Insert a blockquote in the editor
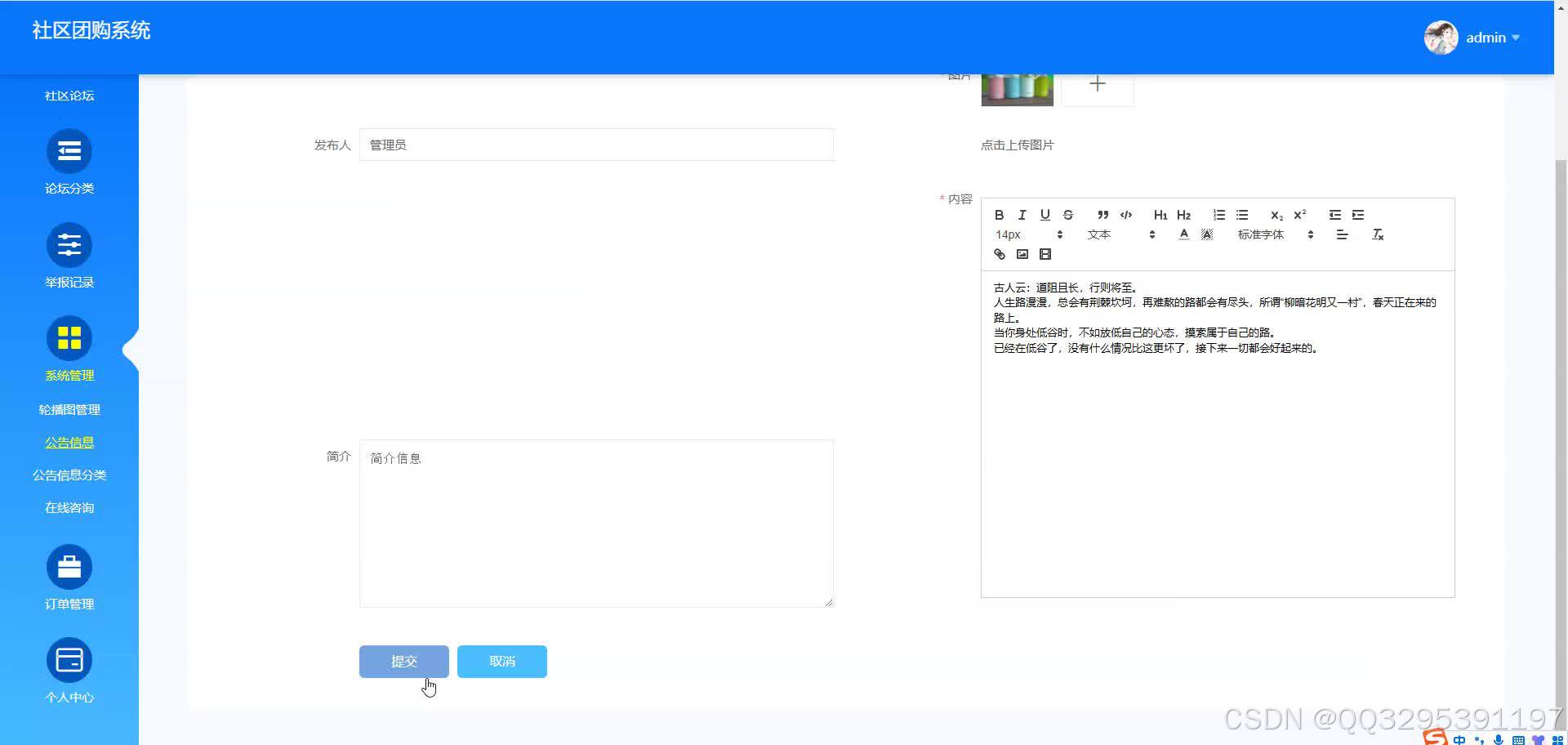This screenshot has width=1568, height=745. click(1102, 215)
